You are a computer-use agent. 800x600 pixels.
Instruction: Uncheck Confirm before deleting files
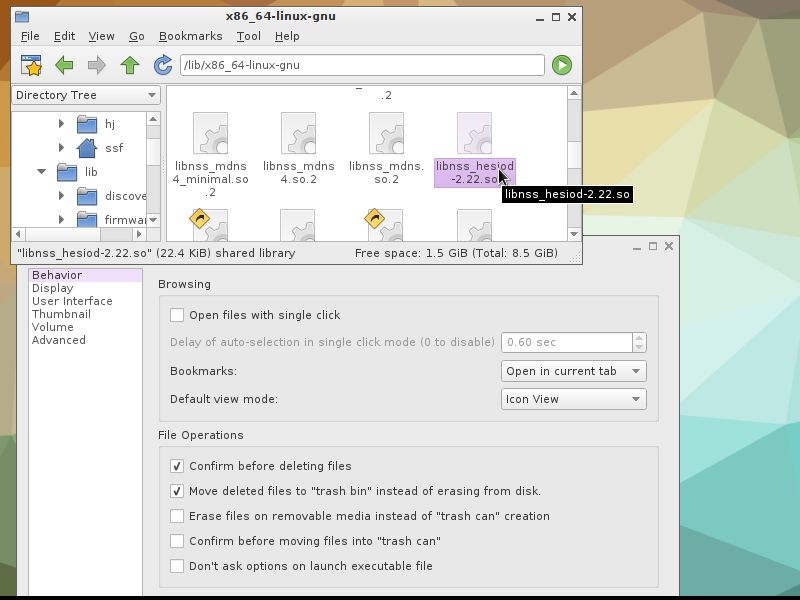pyautogui.click(x=177, y=466)
